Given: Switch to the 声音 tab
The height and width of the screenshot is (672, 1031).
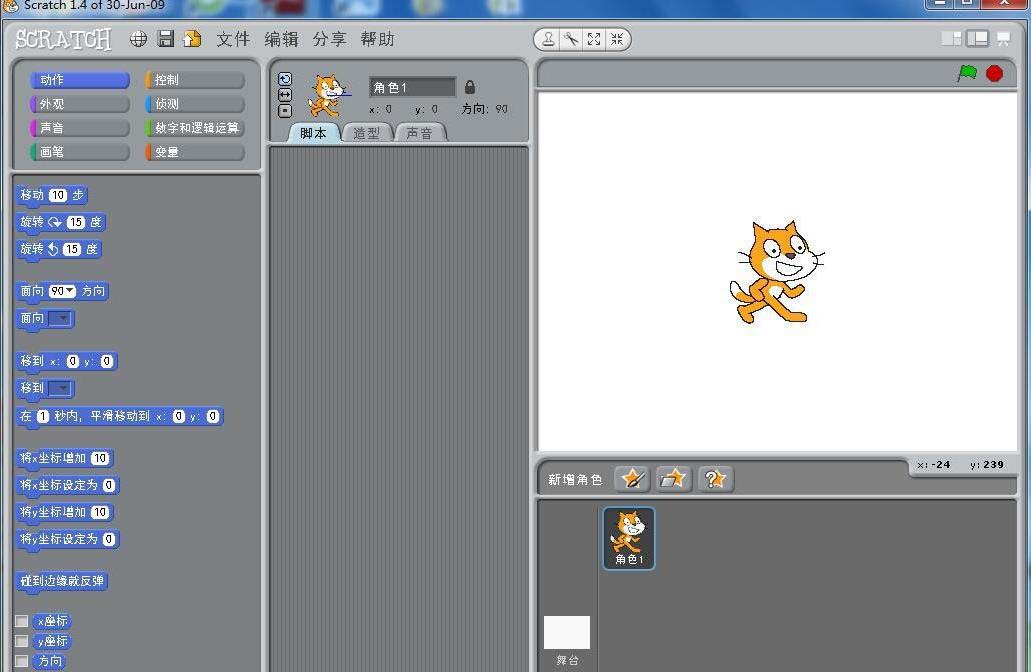Looking at the screenshot, I should (420, 133).
